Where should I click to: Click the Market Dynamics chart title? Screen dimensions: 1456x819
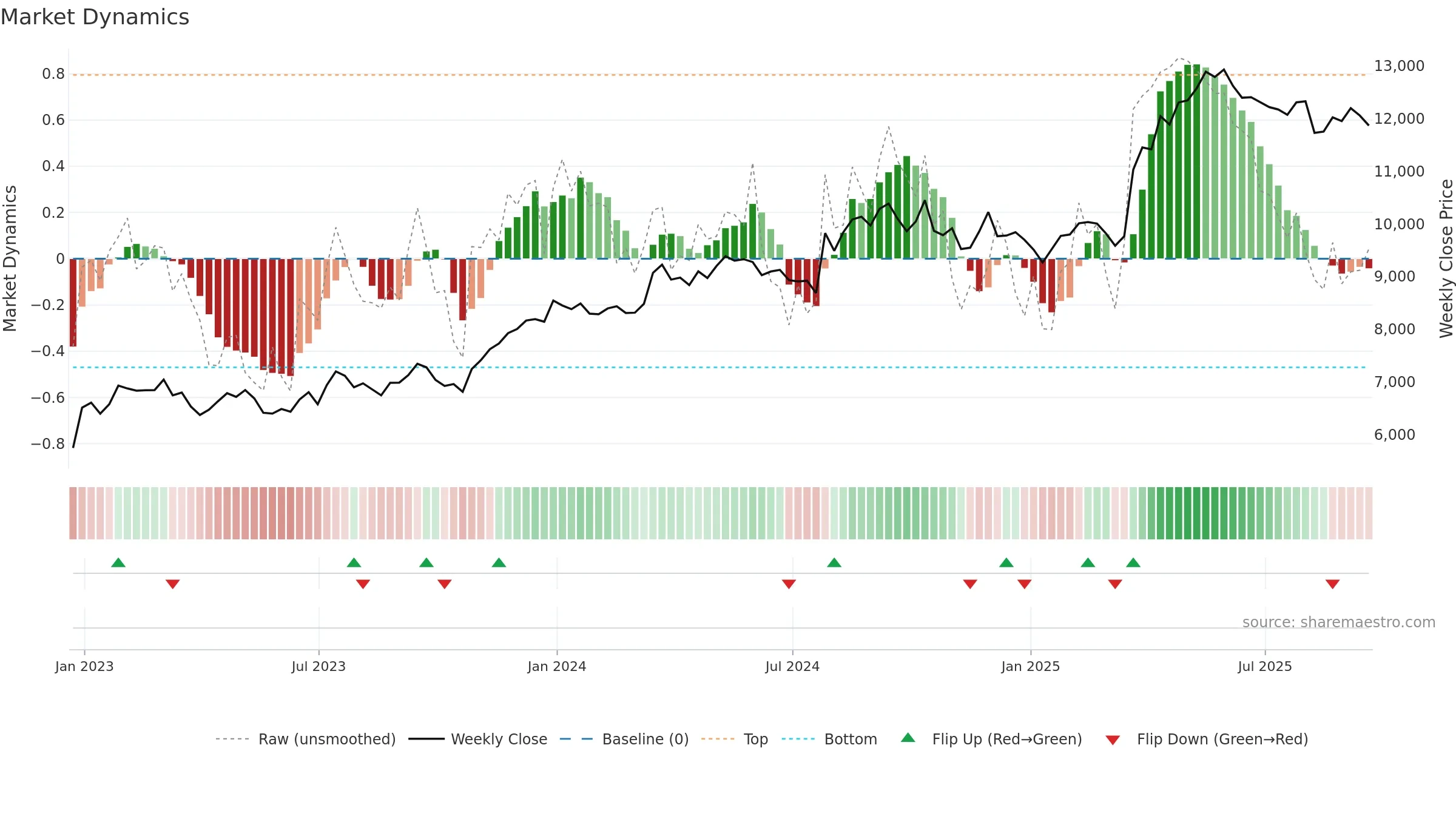point(95,17)
